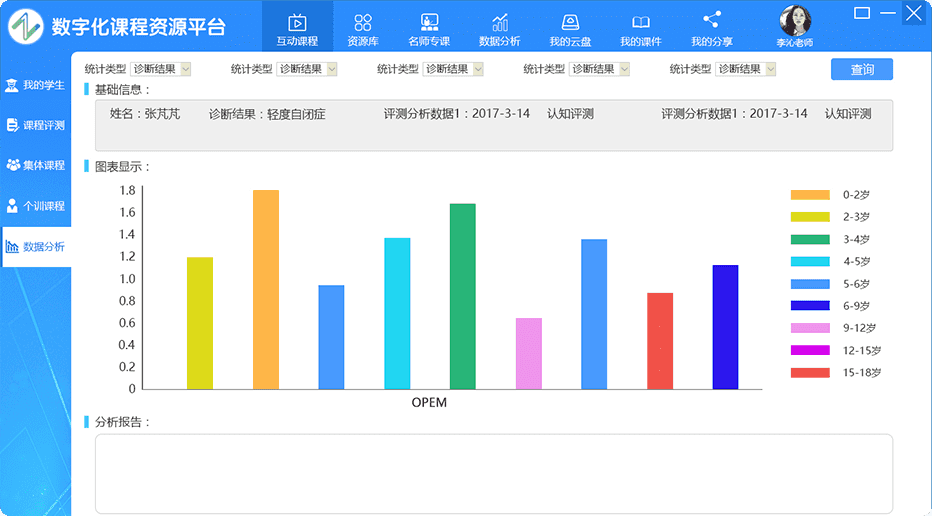Screen dimensions: 932x516
Task: Click the teacher avatar 李沁老师
Action: pyautogui.click(x=795, y=21)
